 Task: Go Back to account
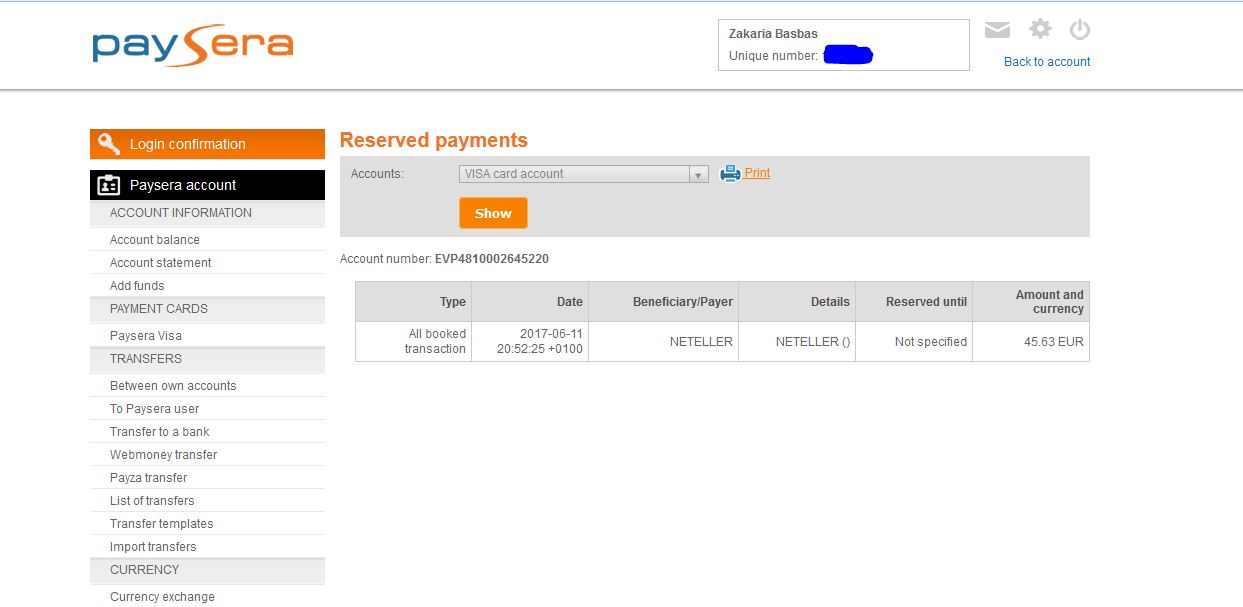pos(1047,62)
